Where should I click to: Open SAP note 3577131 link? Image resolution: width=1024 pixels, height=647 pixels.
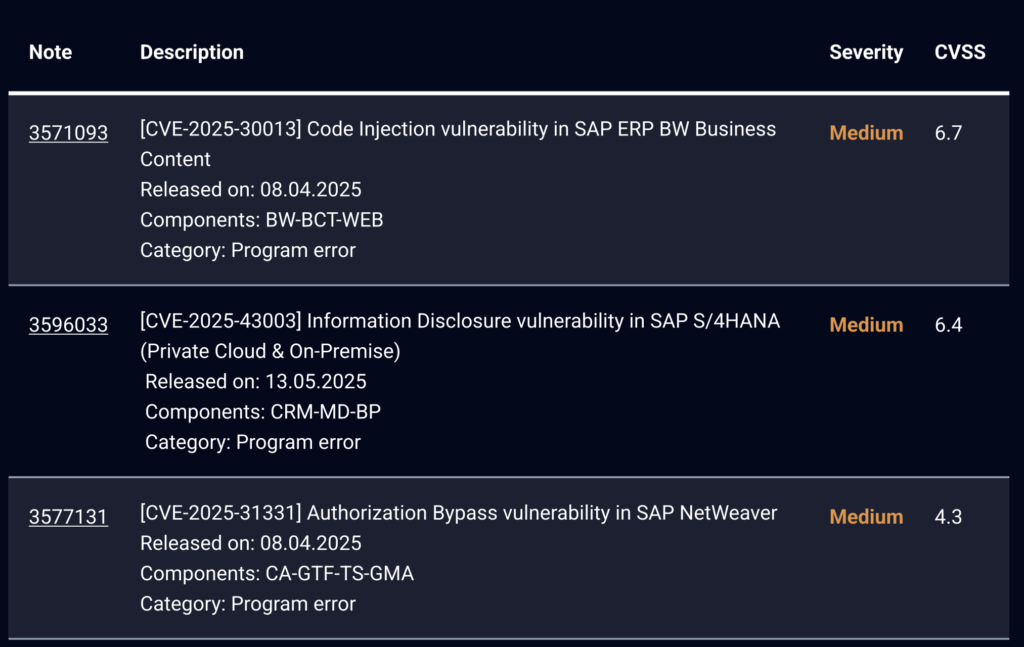click(x=68, y=517)
